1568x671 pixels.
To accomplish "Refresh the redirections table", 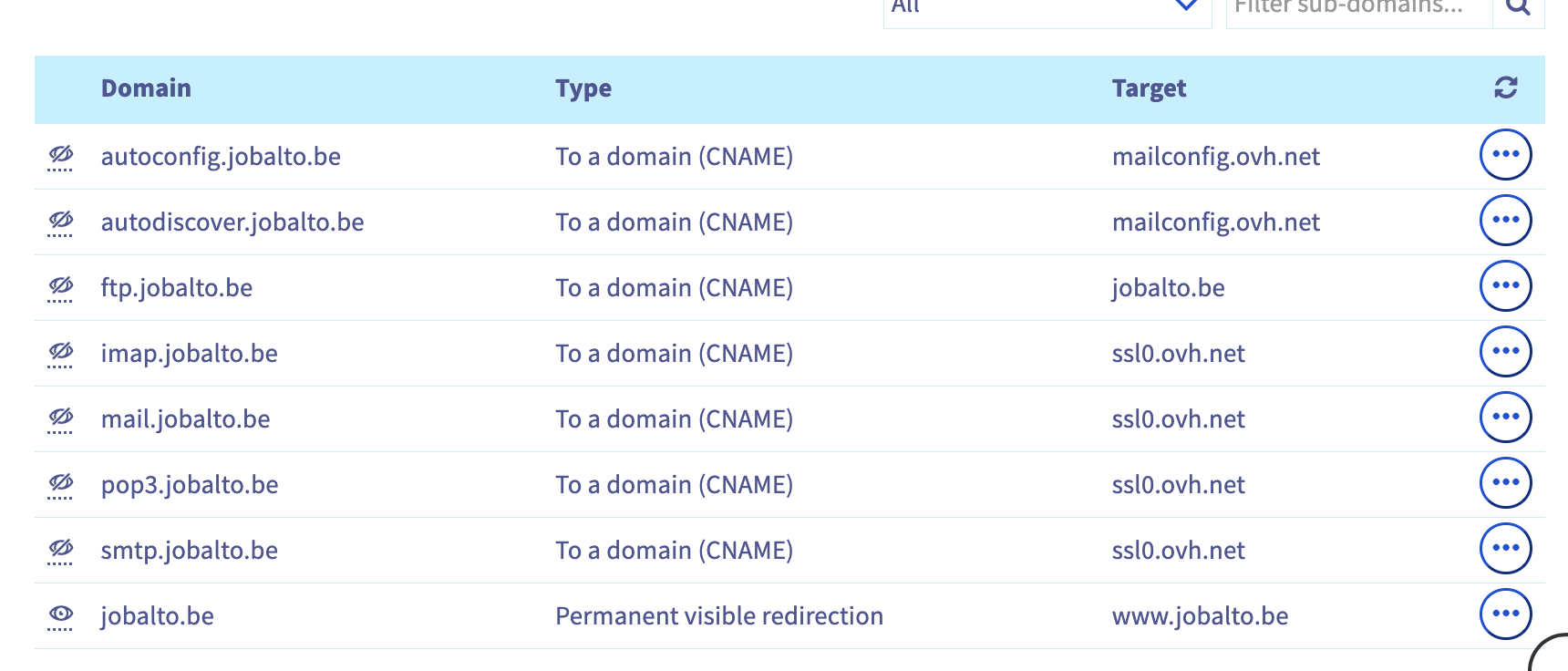I will (1505, 88).
